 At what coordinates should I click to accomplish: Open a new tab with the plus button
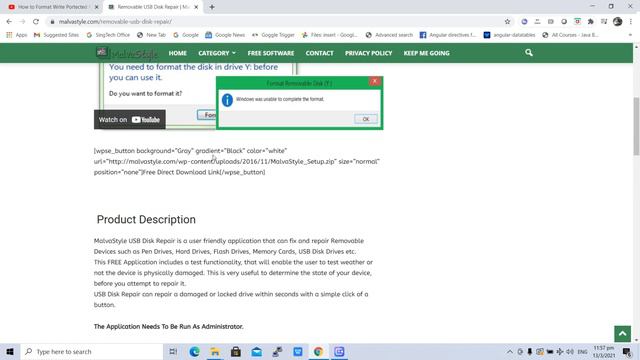(x=212, y=7)
